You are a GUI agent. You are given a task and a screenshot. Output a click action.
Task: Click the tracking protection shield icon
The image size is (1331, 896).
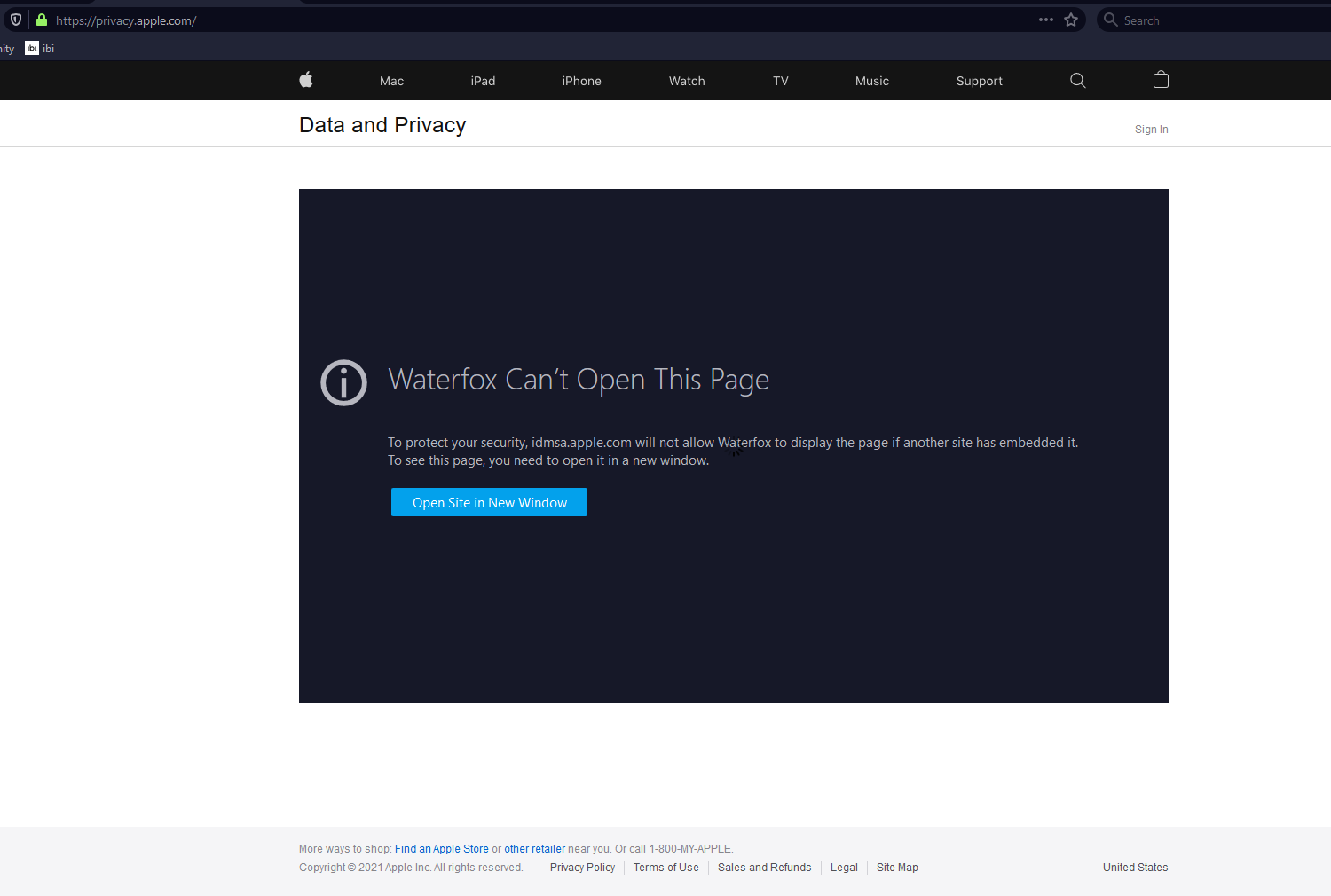click(x=16, y=20)
